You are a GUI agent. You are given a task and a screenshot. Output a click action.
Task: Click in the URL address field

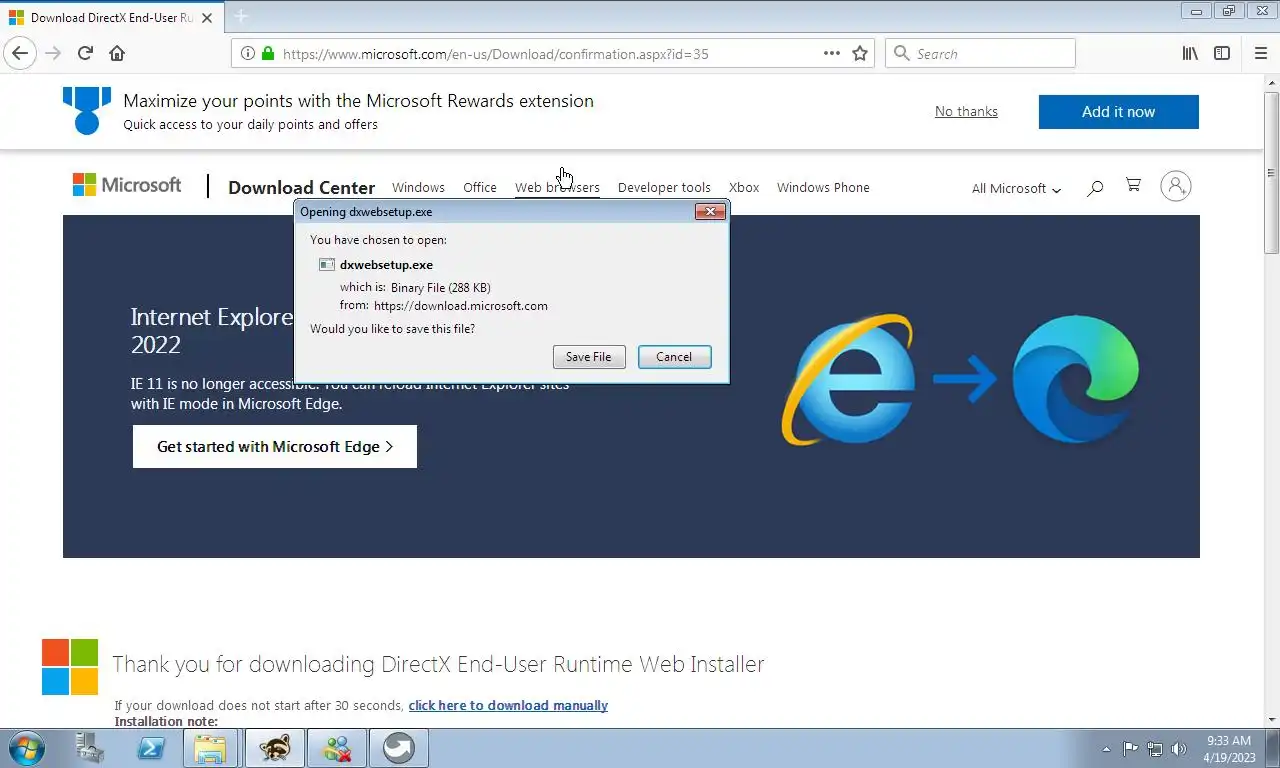(x=550, y=54)
